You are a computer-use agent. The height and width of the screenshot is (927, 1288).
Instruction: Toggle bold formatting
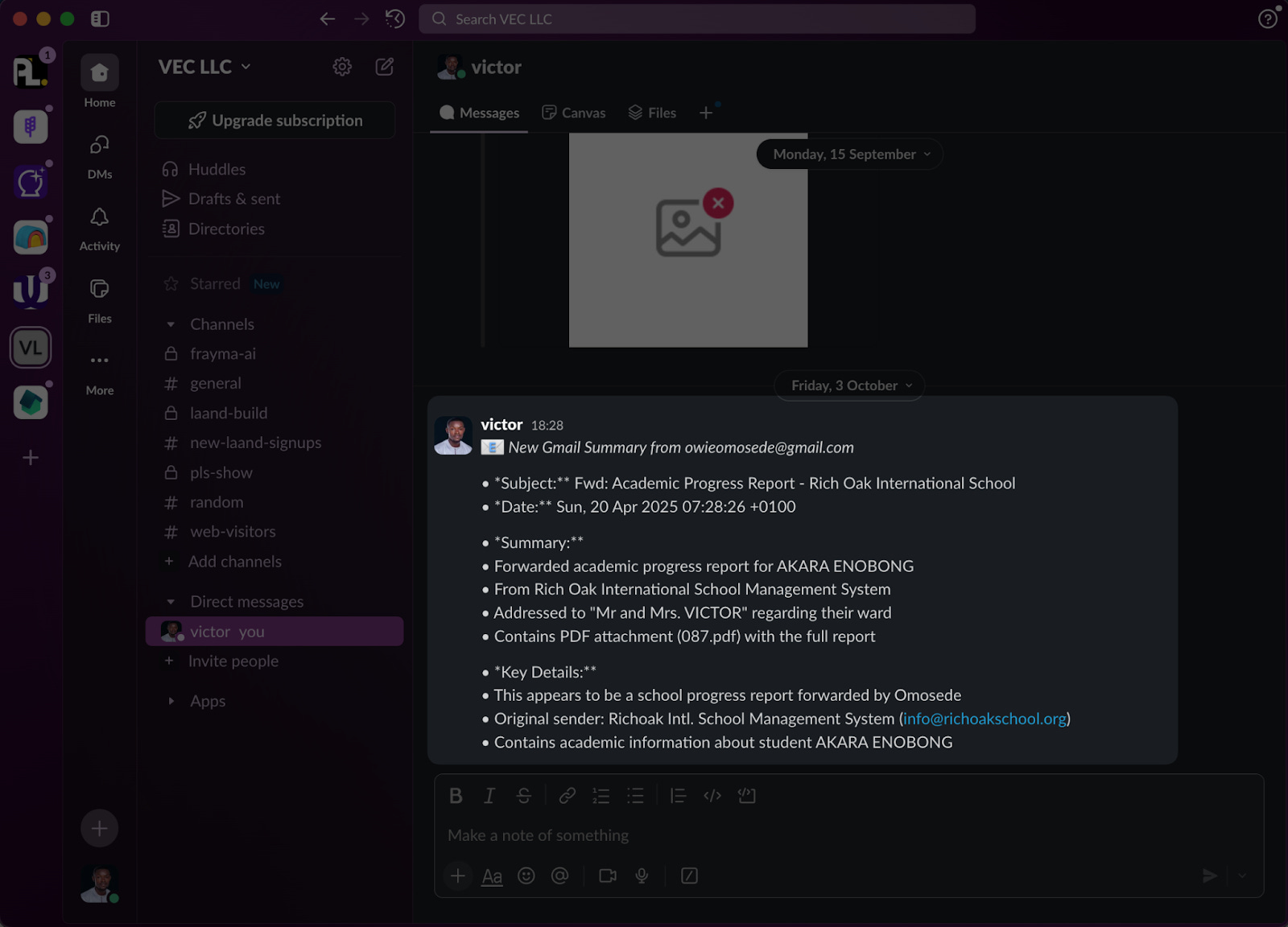point(456,796)
